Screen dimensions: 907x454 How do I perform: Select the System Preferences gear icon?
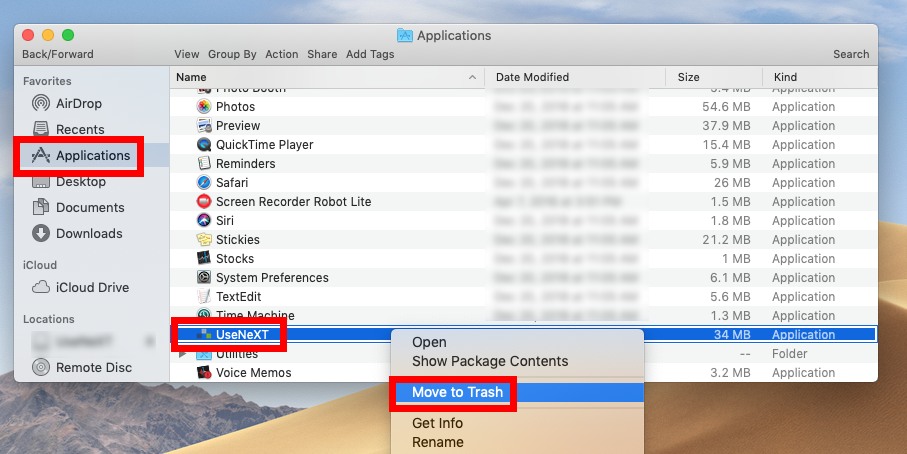click(x=204, y=278)
